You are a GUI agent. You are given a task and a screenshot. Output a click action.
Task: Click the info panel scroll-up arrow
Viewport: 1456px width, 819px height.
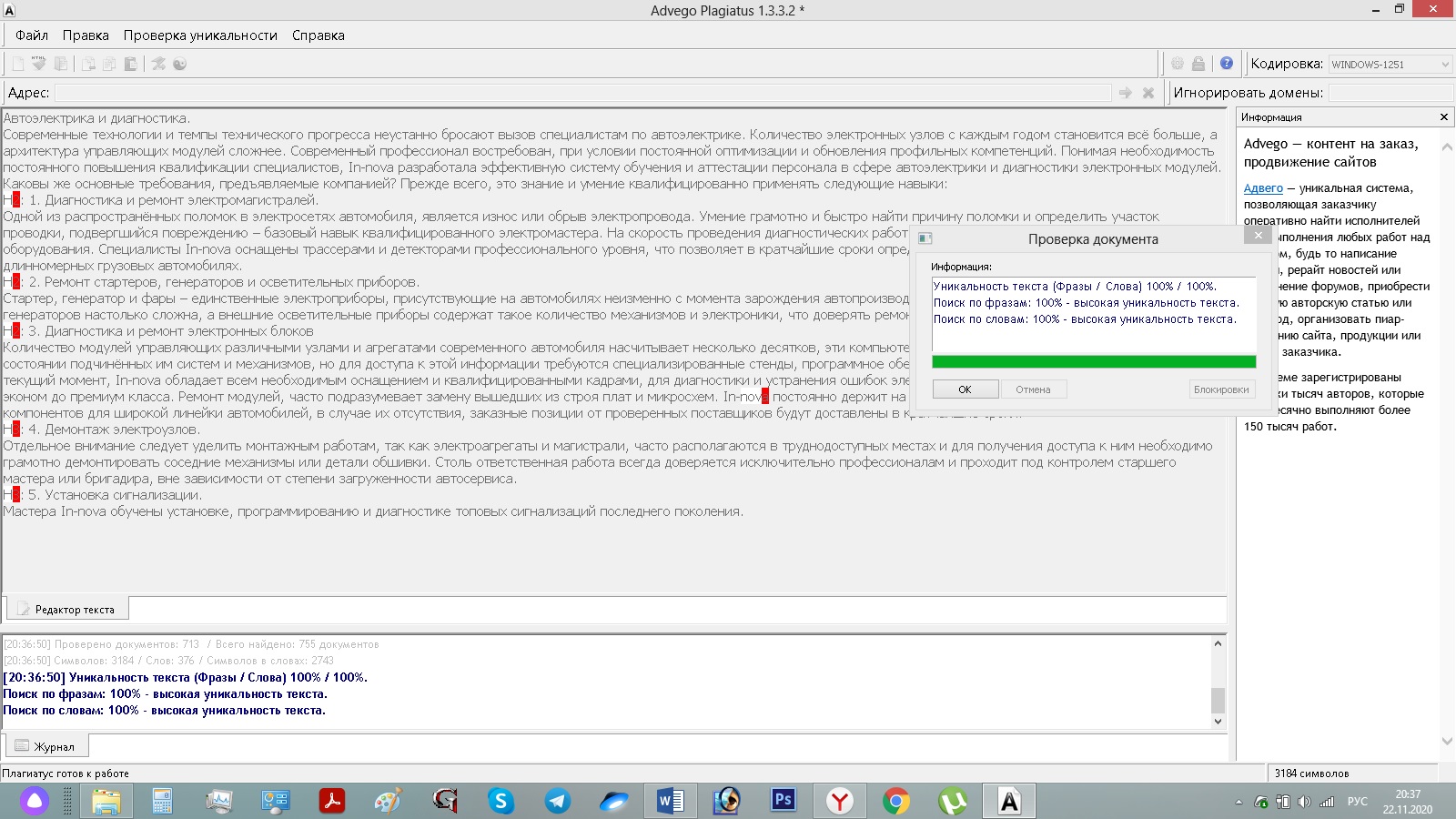pyautogui.click(x=1447, y=146)
